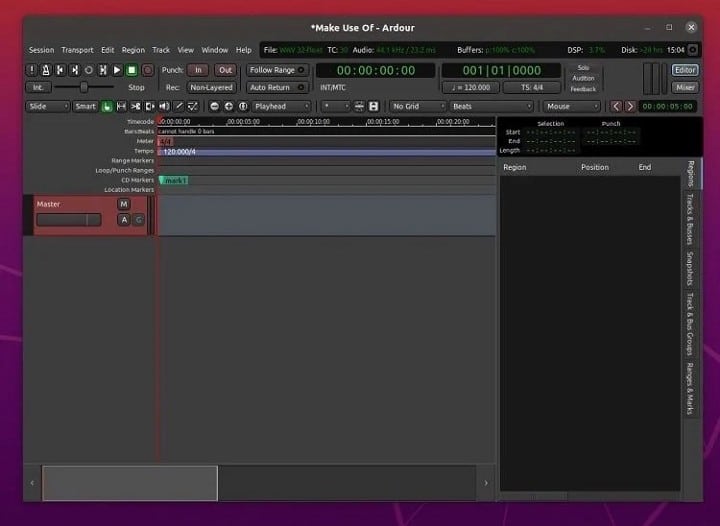Click the red Record button

pyautogui.click(x=147, y=70)
